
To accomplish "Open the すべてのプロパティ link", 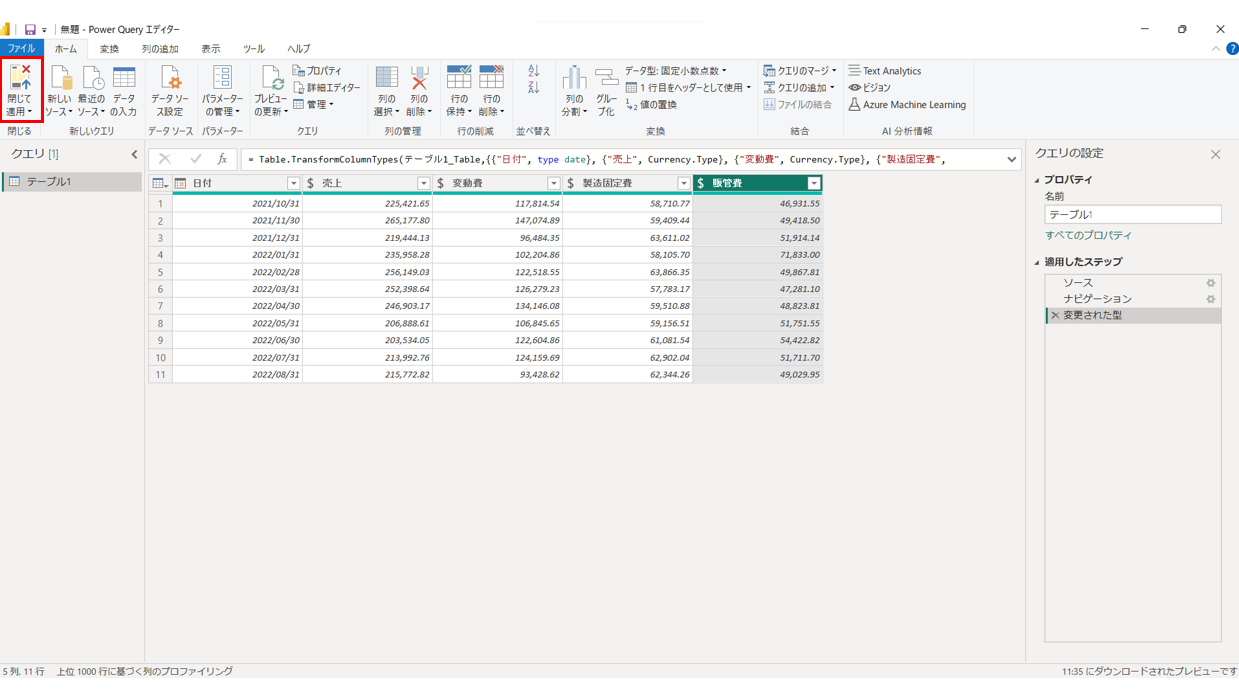I will coord(1088,236).
